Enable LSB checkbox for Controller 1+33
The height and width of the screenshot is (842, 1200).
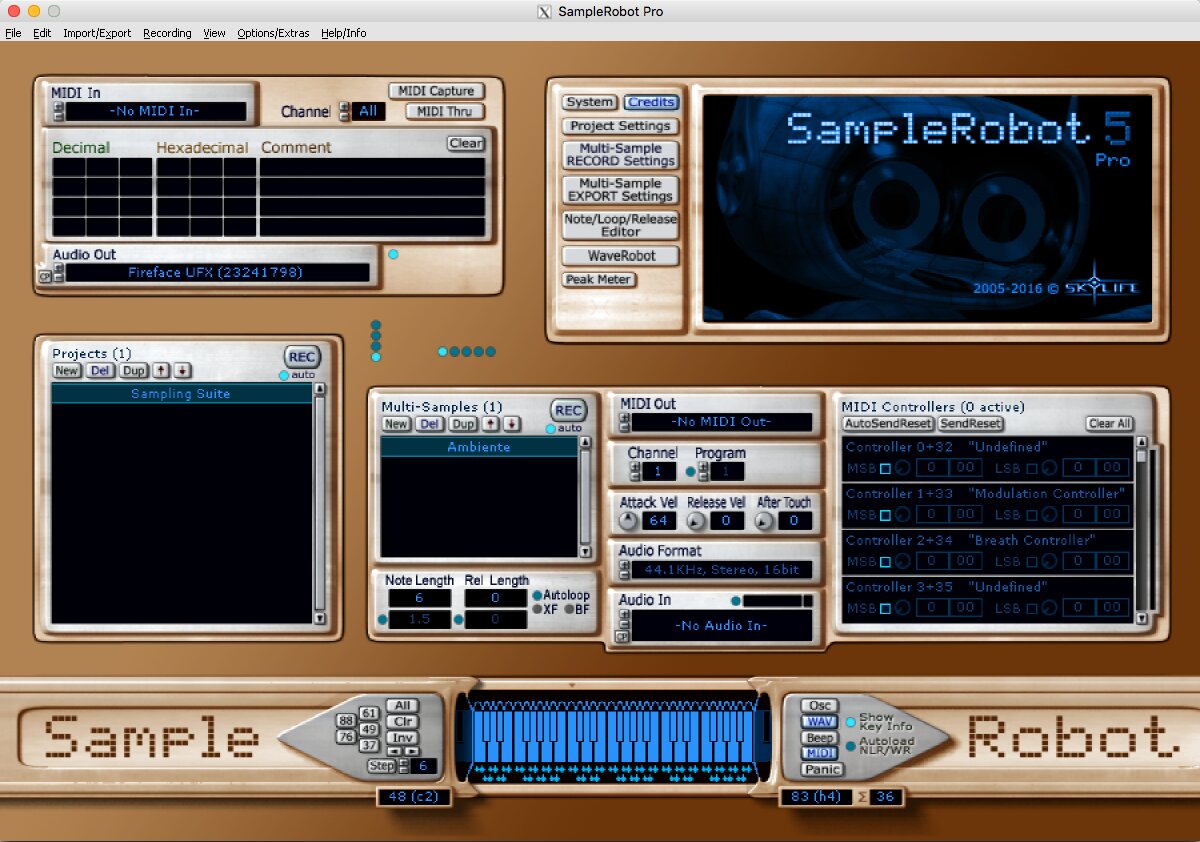click(x=1031, y=515)
